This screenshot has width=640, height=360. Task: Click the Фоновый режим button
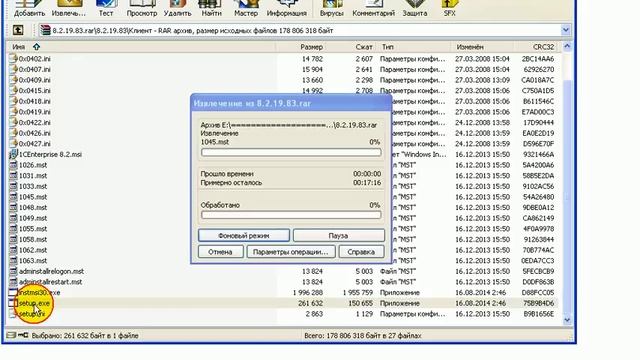[x=244, y=236]
